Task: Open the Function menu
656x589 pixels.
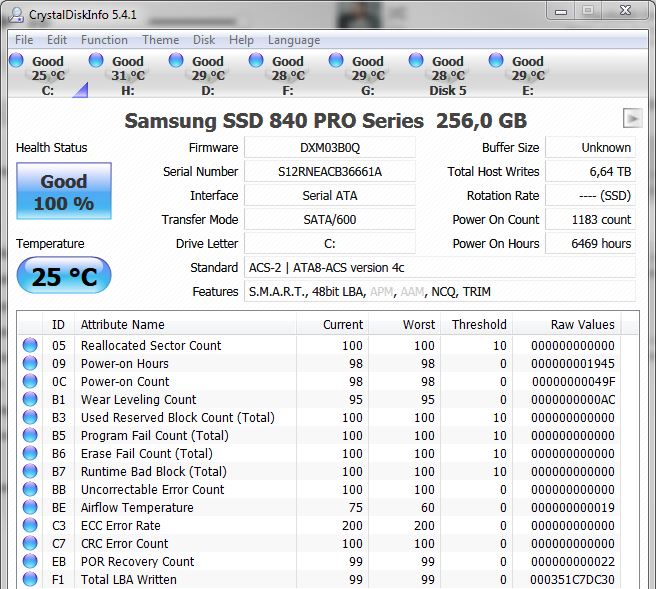Action: [x=104, y=40]
